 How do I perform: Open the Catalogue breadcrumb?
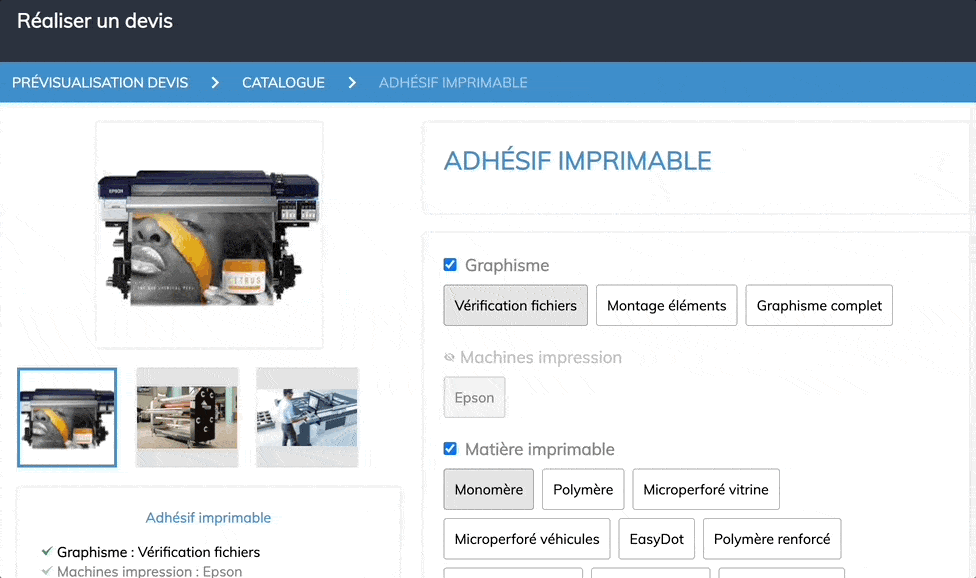tap(283, 83)
